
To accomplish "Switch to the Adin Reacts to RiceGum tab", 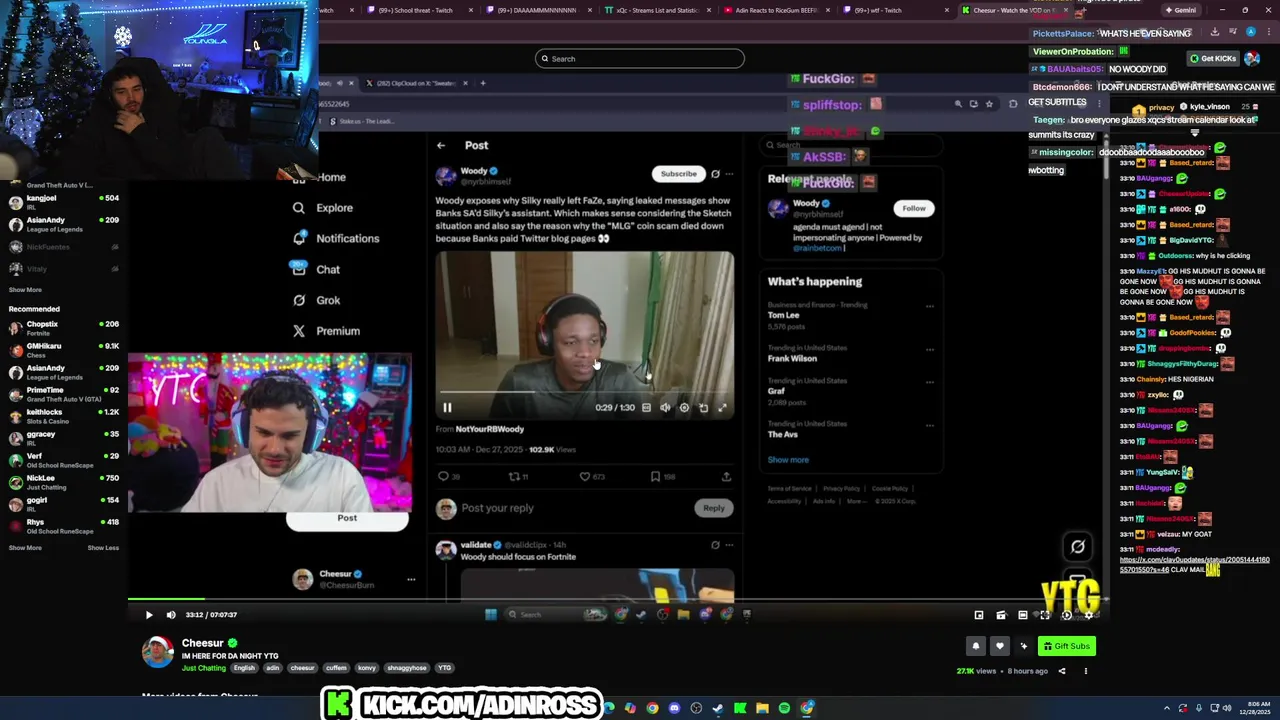I will point(777,10).
